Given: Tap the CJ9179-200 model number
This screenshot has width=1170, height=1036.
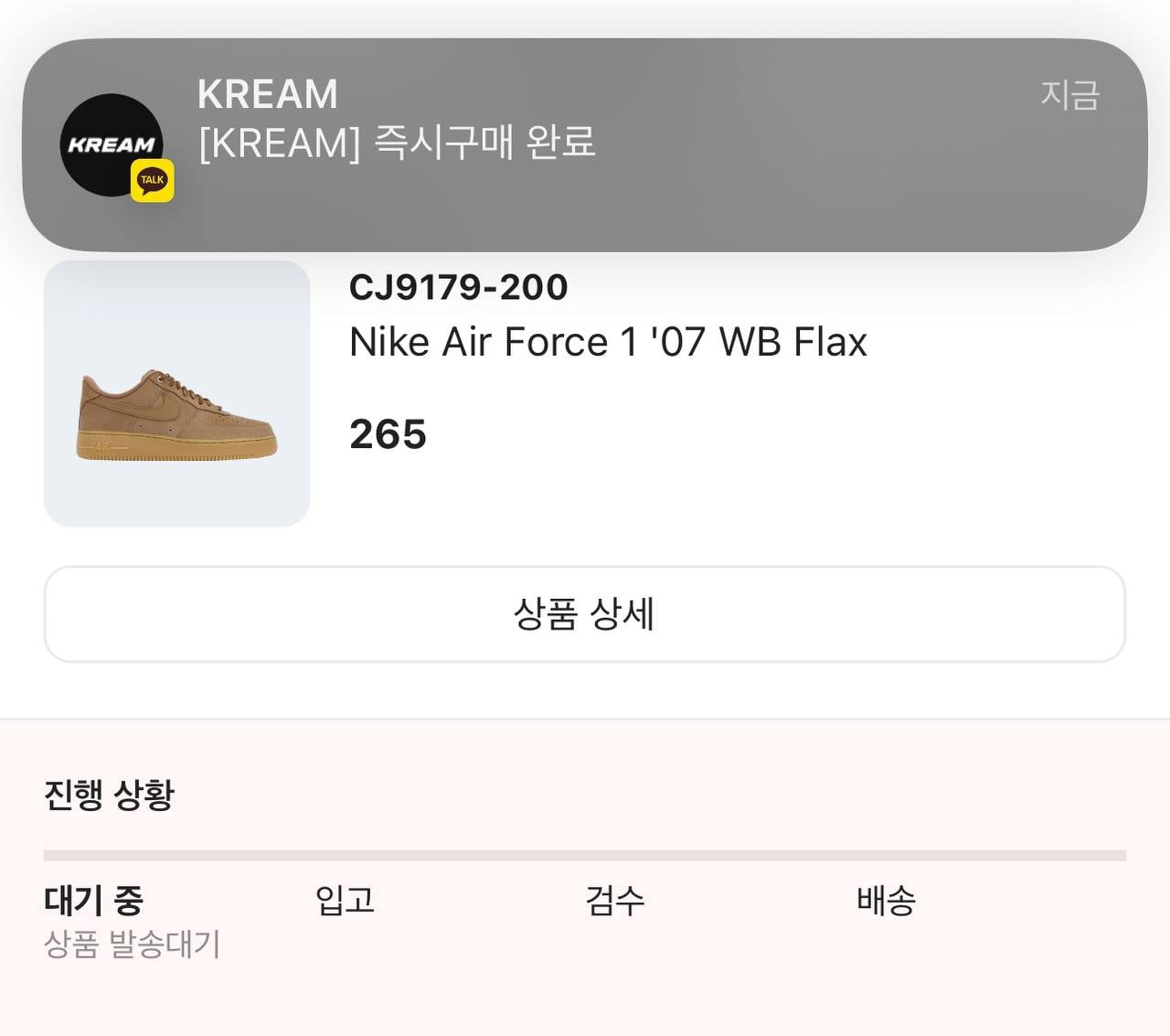Looking at the screenshot, I should pyautogui.click(x=458, y=287).
